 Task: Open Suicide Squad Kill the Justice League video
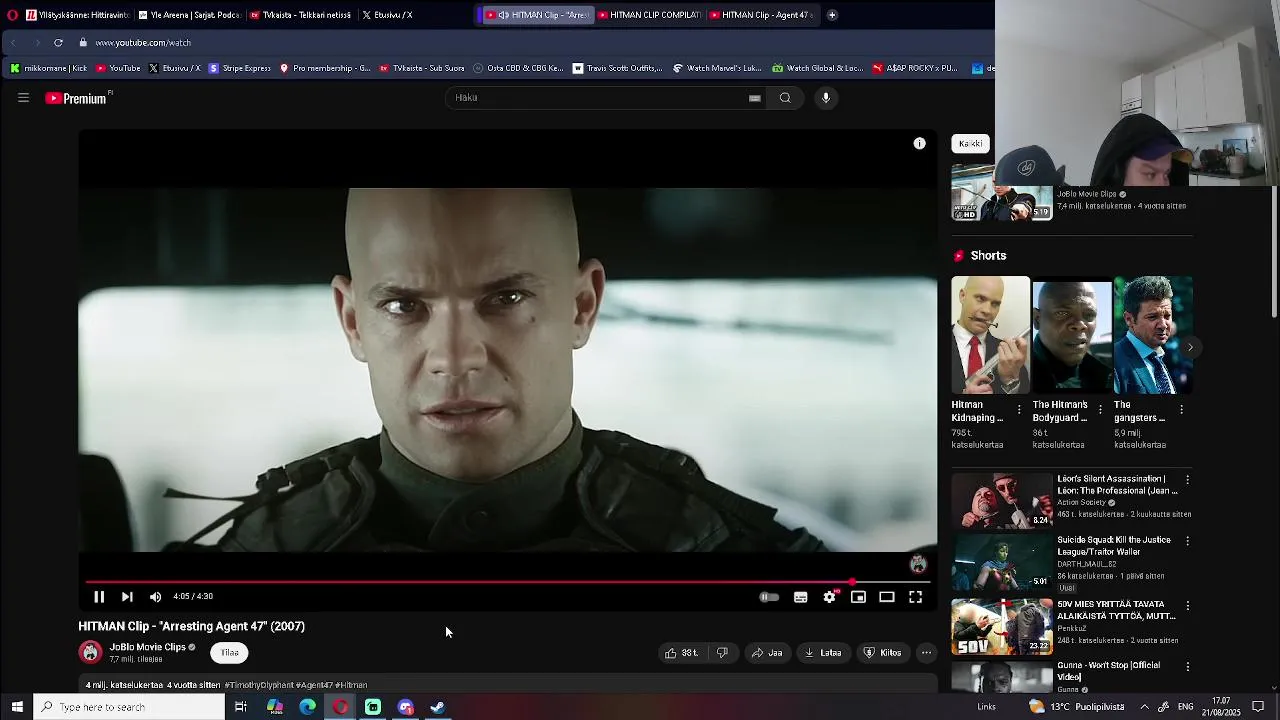tap(1001, 563)
